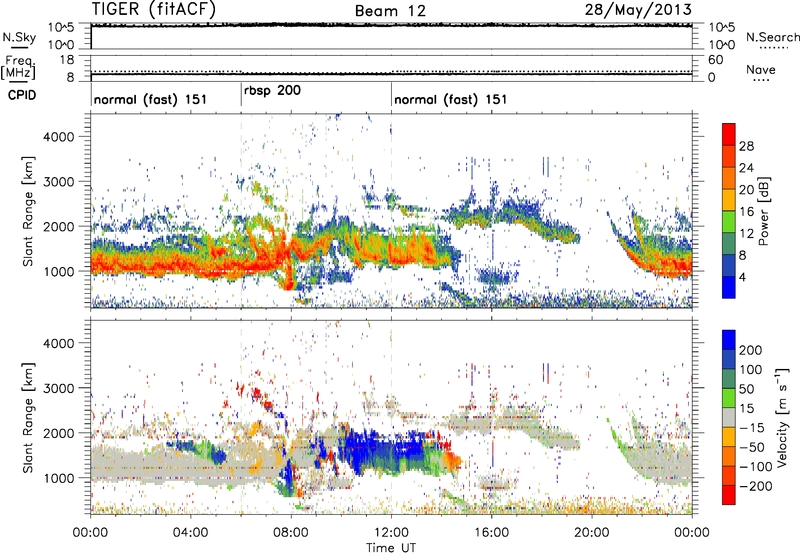
Task: Select the Beam 12 heading
Action: [x=390, y=11]
